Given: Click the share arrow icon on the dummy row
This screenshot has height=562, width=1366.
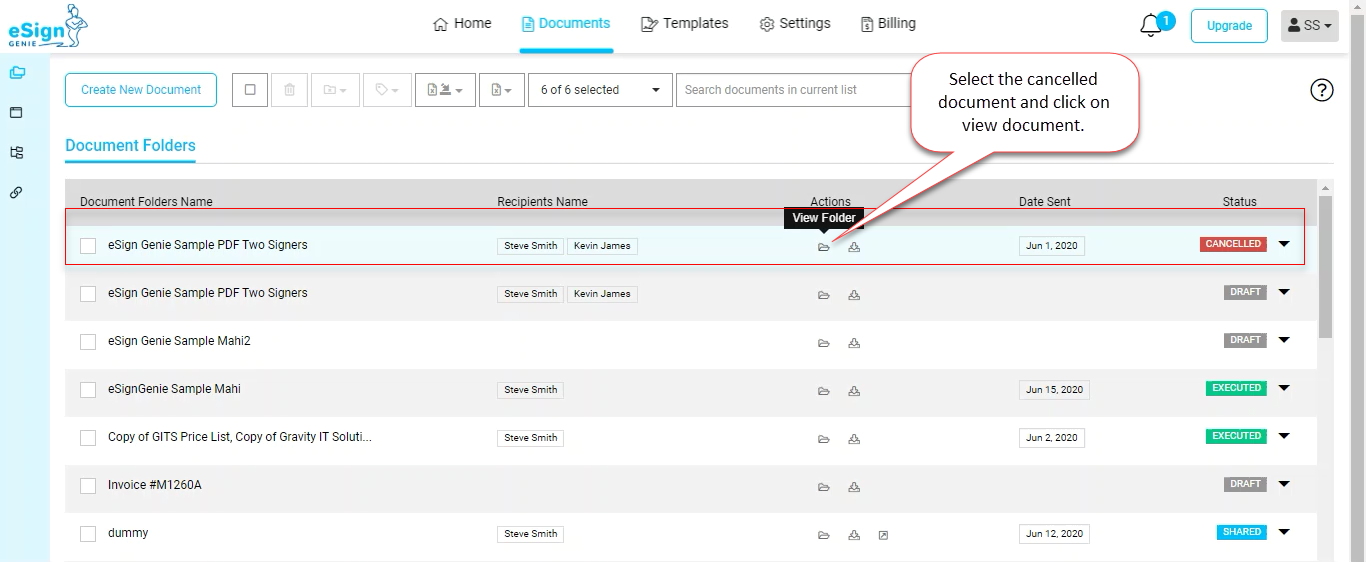Looking at the screenshot, I should pyautogui.click(x=883, y=535).
